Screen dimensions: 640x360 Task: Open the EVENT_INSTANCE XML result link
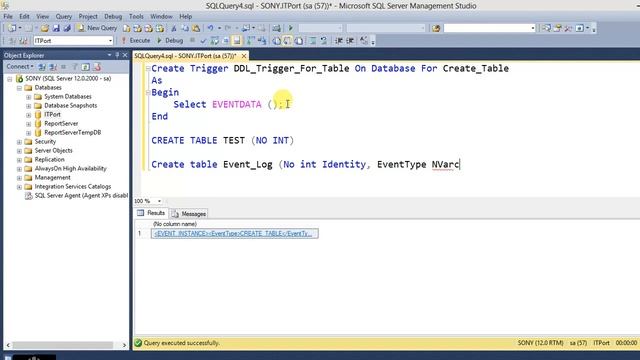[x=233, y=233]
